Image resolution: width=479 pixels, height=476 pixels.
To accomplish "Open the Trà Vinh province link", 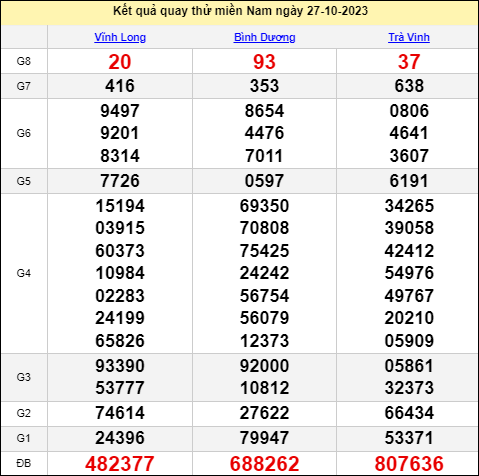I will 409,37.
